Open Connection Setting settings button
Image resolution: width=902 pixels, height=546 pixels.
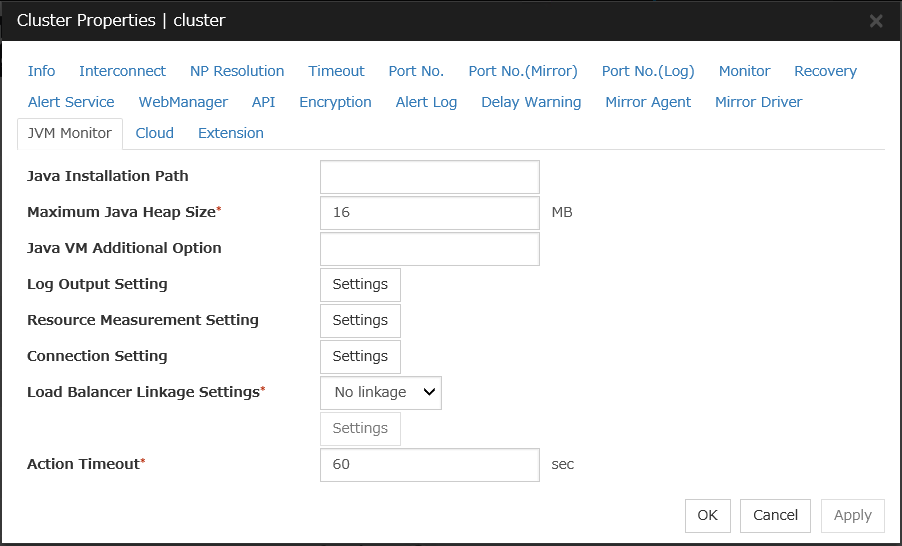point(360,356)
